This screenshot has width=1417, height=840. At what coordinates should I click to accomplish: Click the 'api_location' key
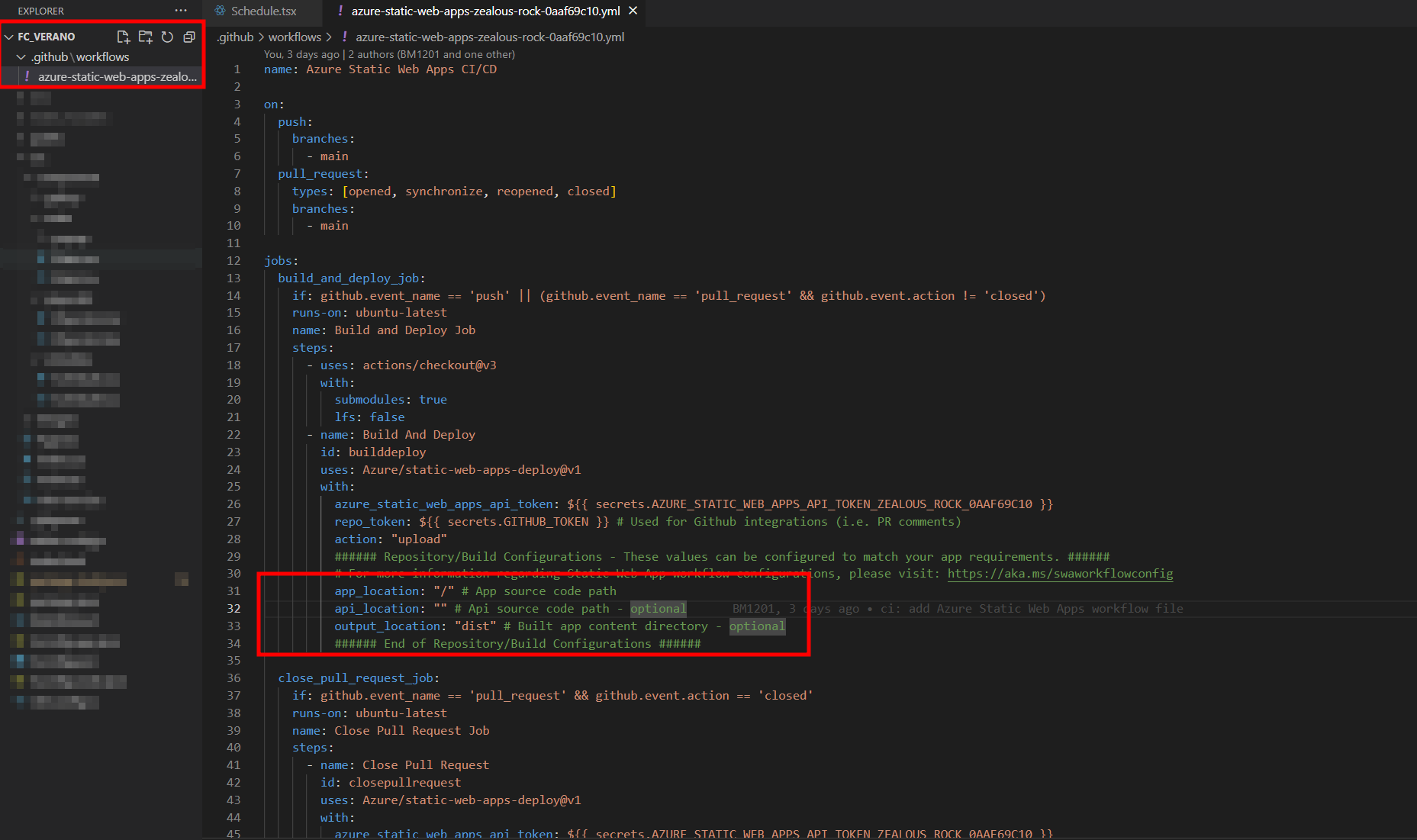click(377, 609)
